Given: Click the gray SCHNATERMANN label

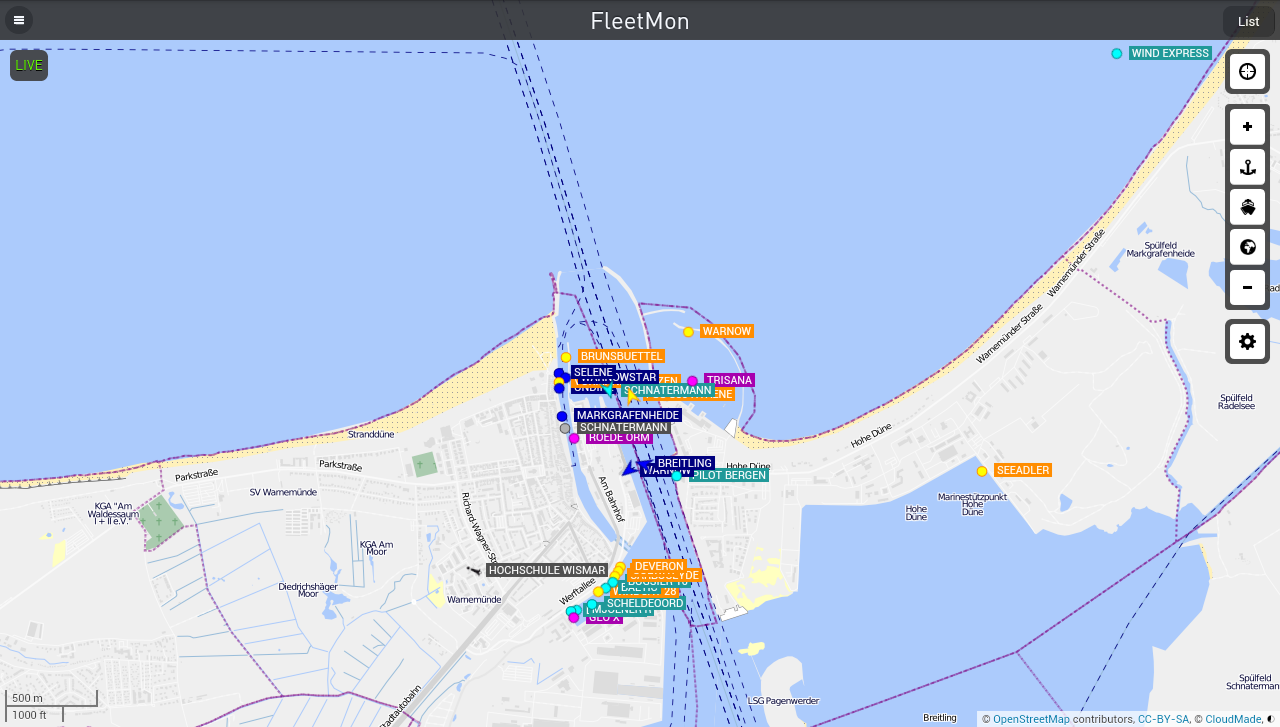Looking at the screenshot, I should (624, 427).
